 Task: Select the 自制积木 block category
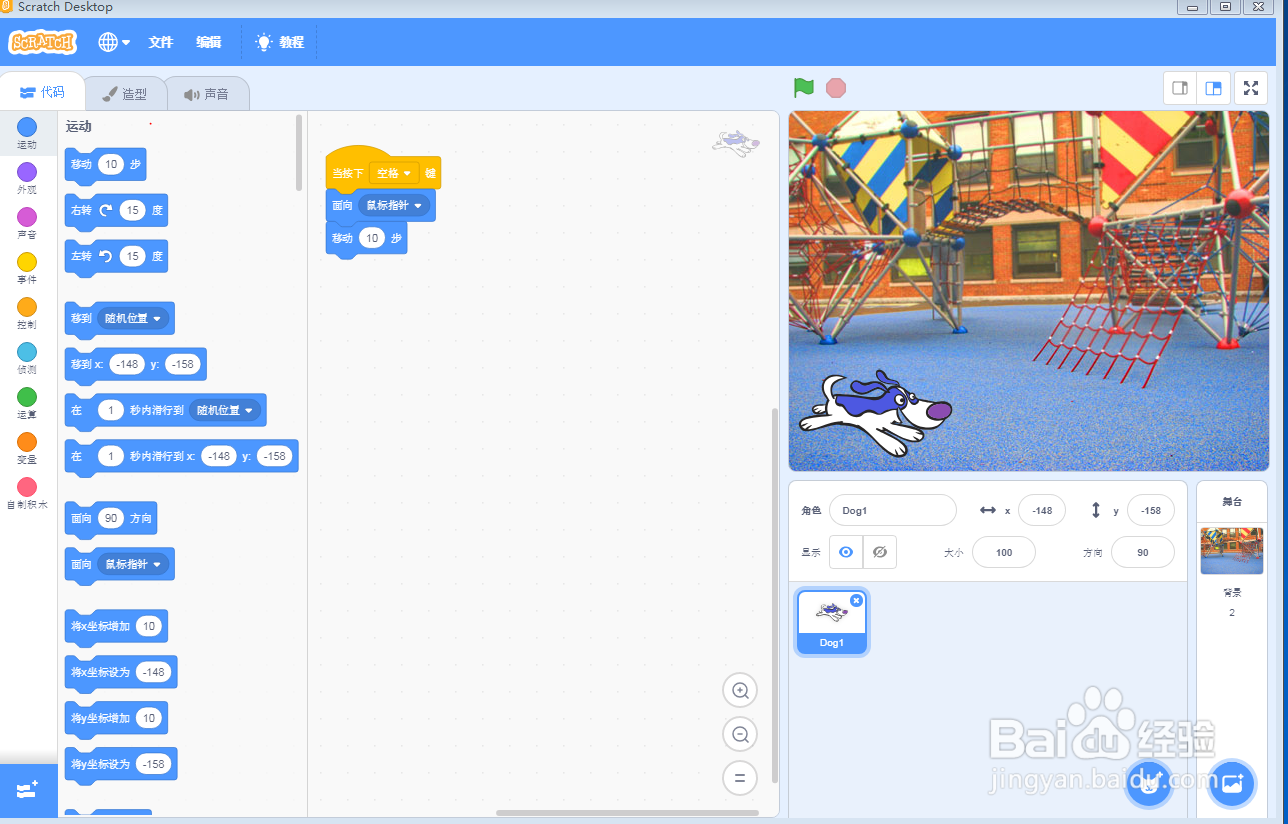27,494
